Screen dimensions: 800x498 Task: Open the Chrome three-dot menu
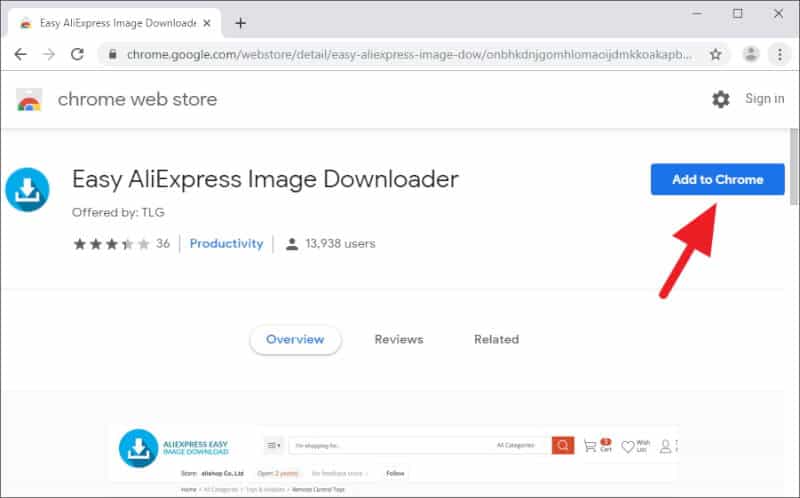780,54
